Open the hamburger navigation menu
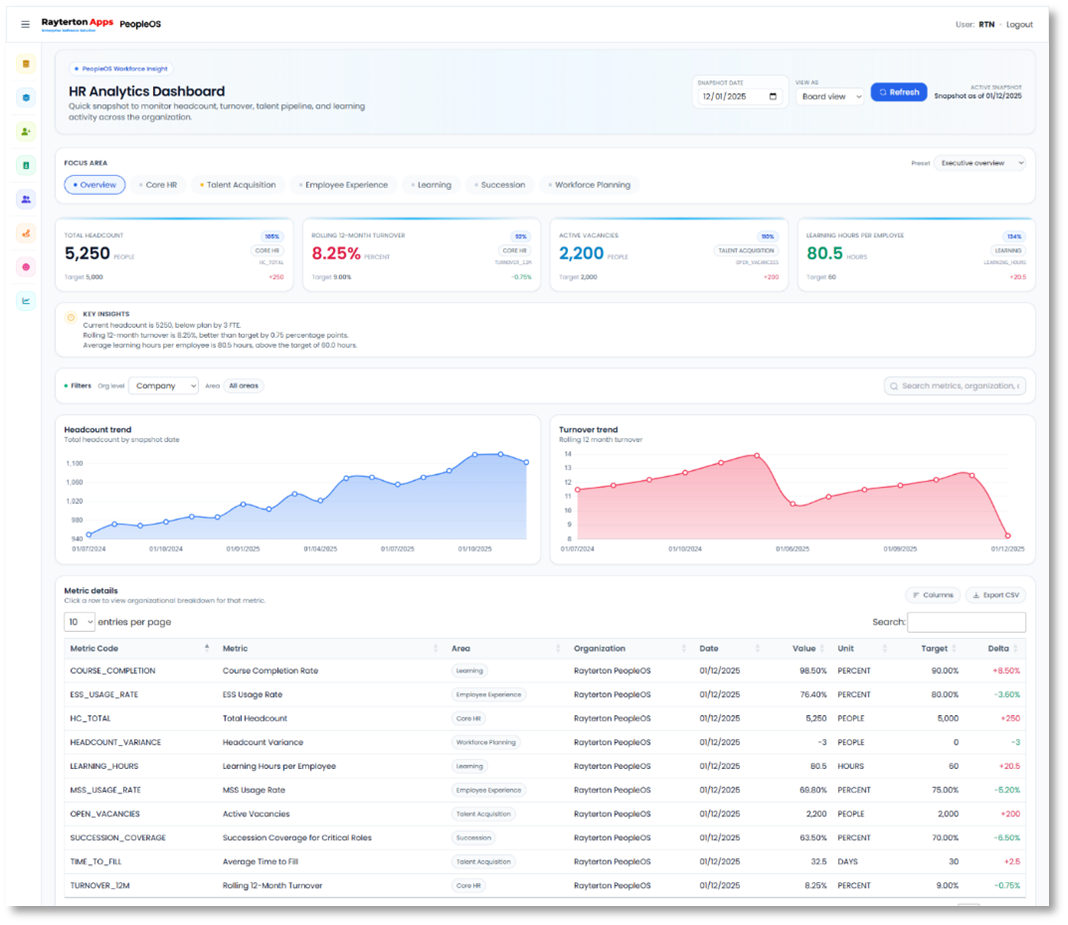Screen dimensions: 1068x925 (x=24, y=24)
